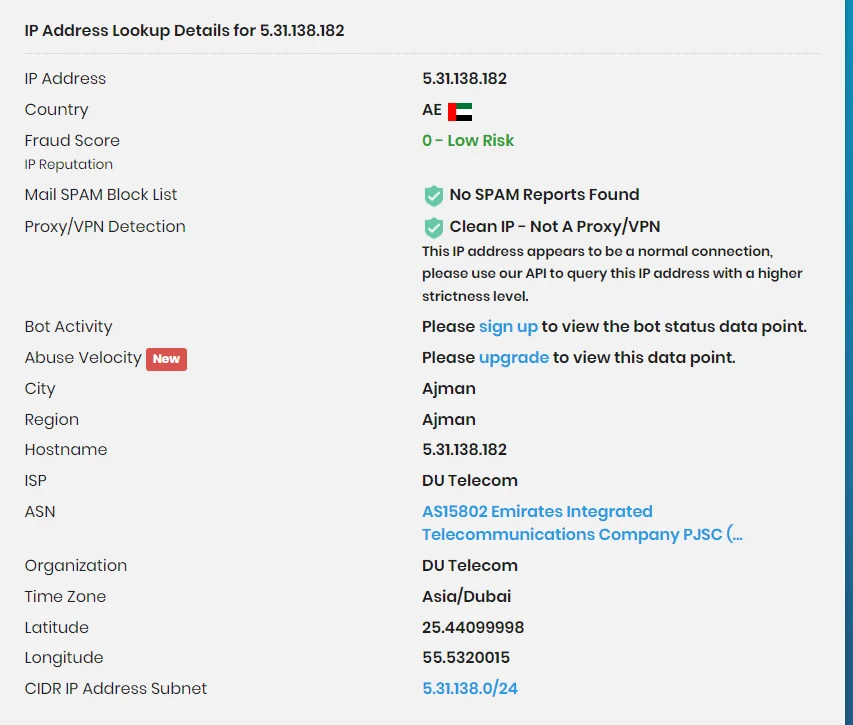Click the longitude value 55.5320015

(x=465, y=658)
